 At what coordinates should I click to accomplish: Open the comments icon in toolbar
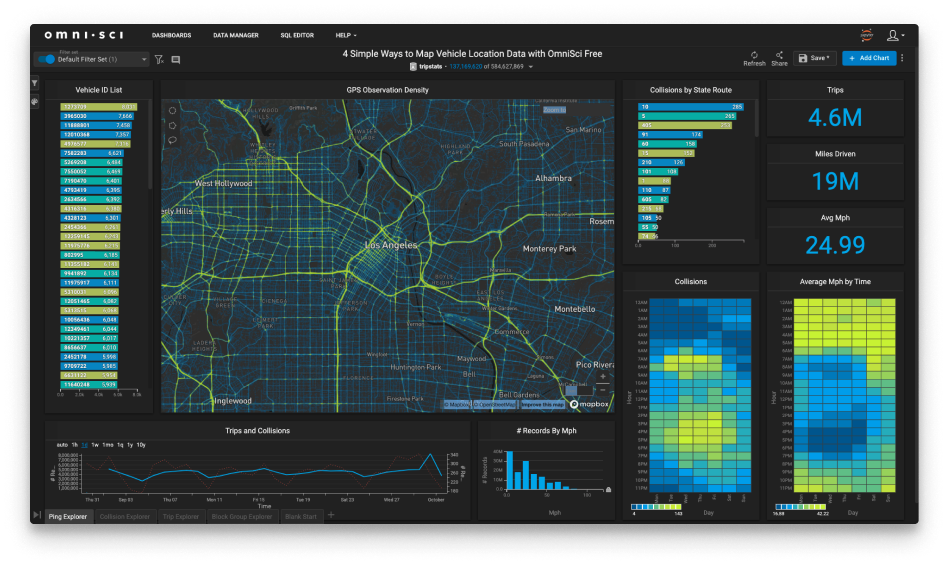point(176,60)
